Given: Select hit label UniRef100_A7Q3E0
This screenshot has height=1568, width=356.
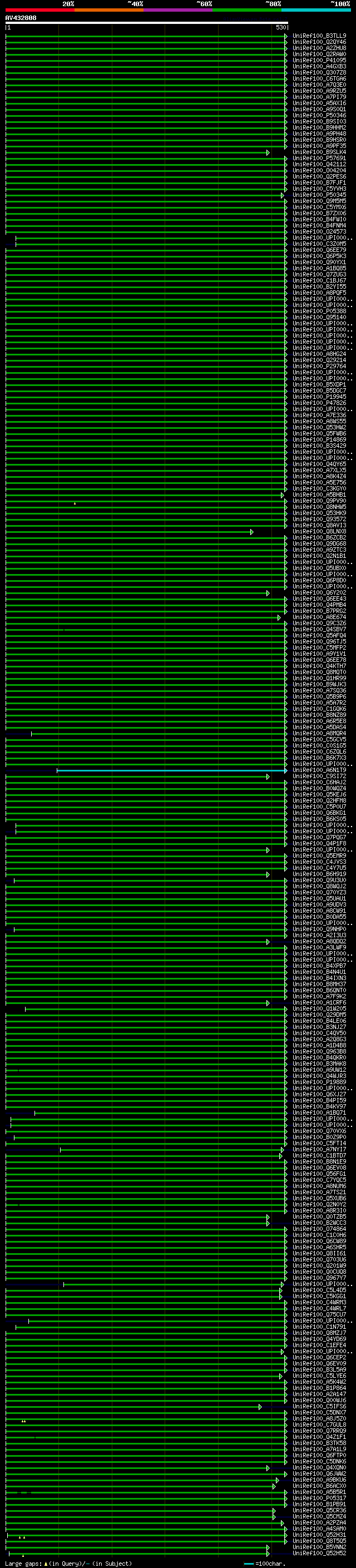Looking at the screenshot, I should [x=319, y=85].
